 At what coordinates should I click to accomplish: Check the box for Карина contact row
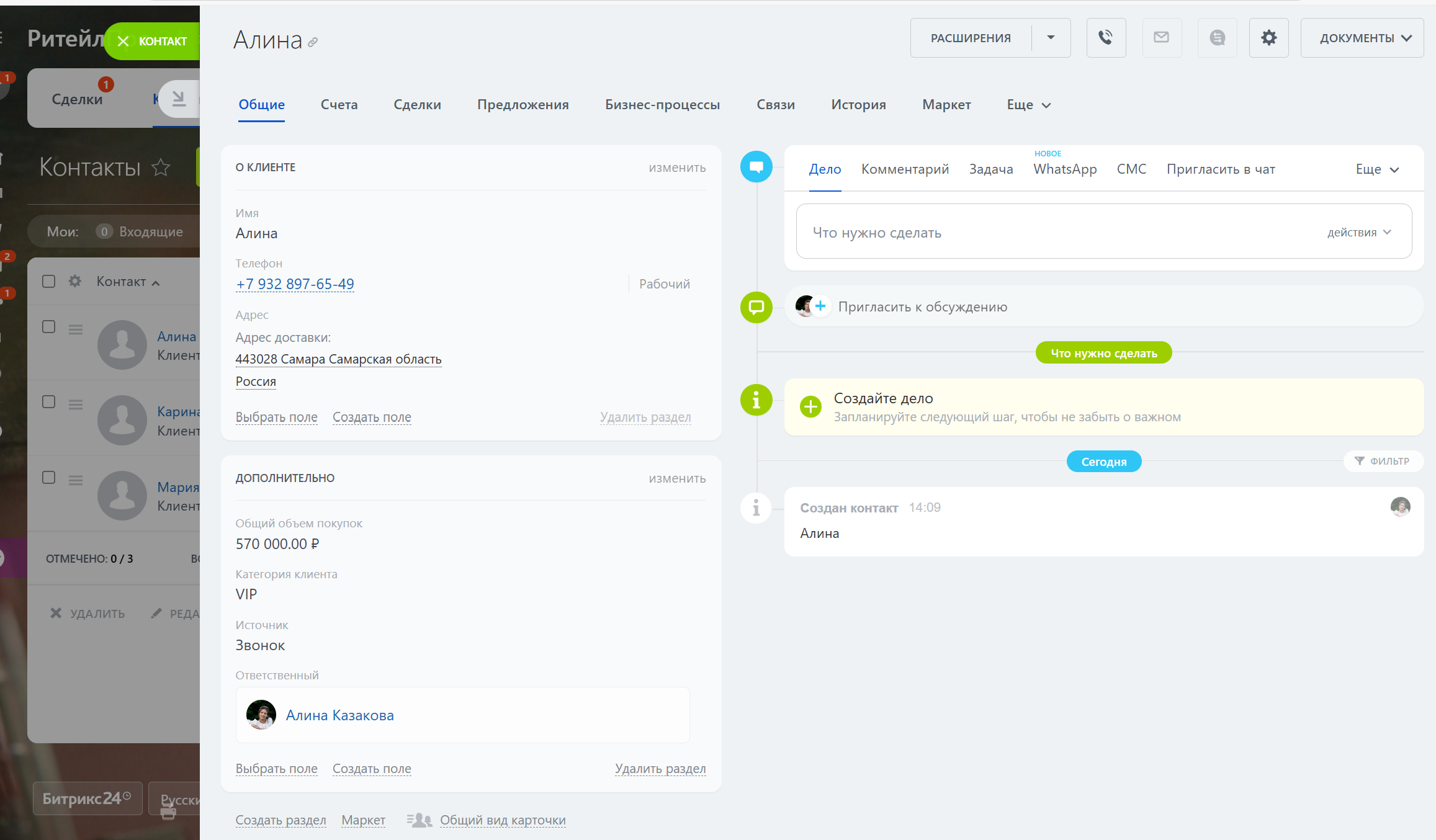[x=48, y=402]
